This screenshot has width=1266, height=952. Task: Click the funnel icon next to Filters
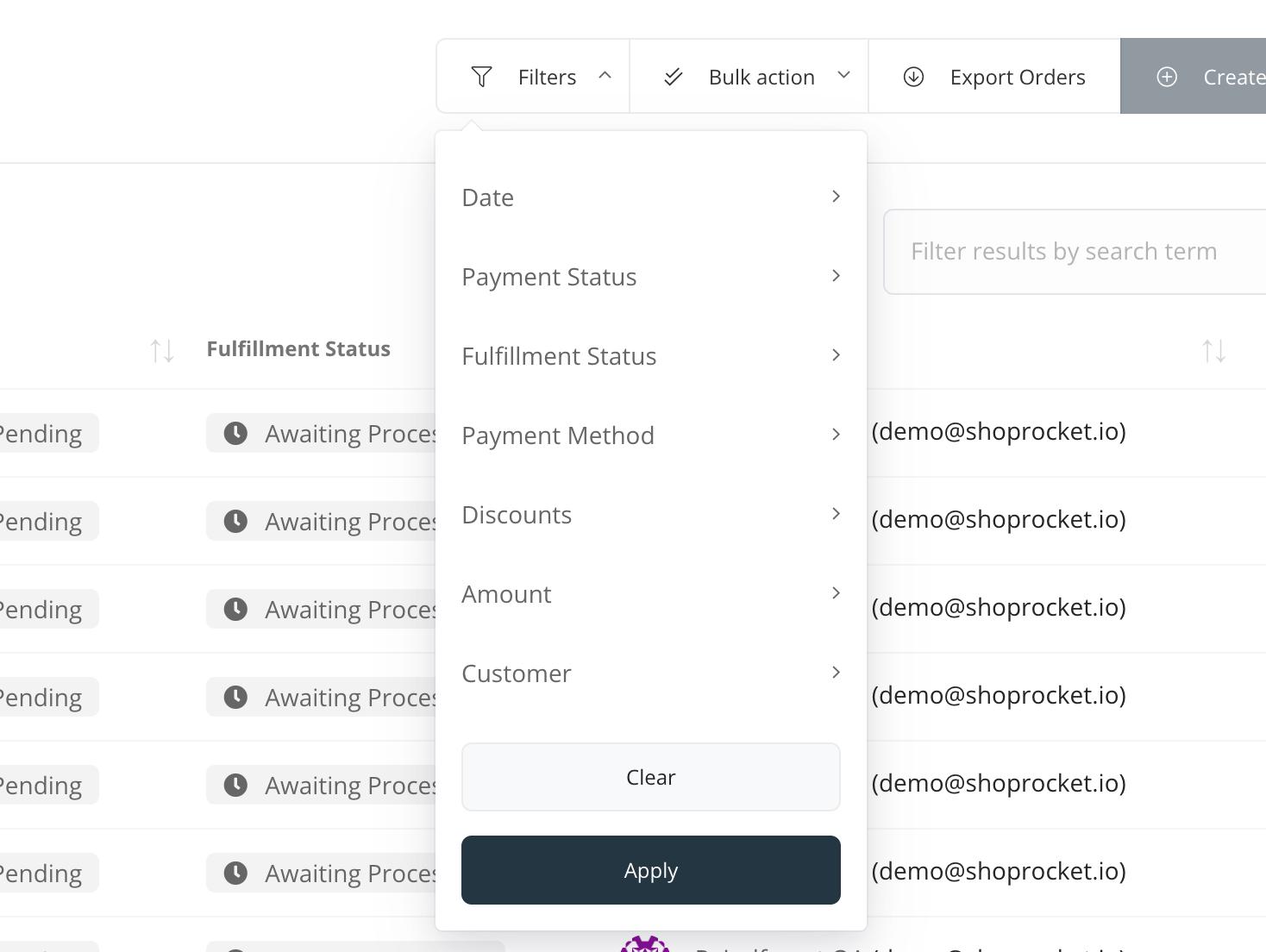pos(481,77)
